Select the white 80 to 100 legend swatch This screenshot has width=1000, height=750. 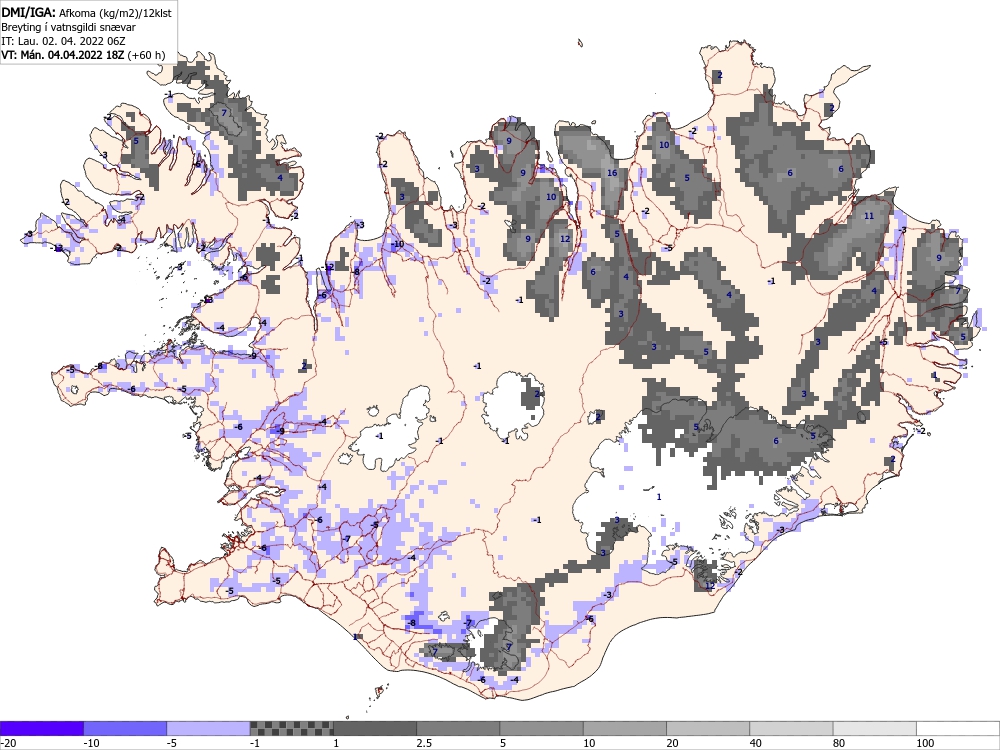pos(875,729)
